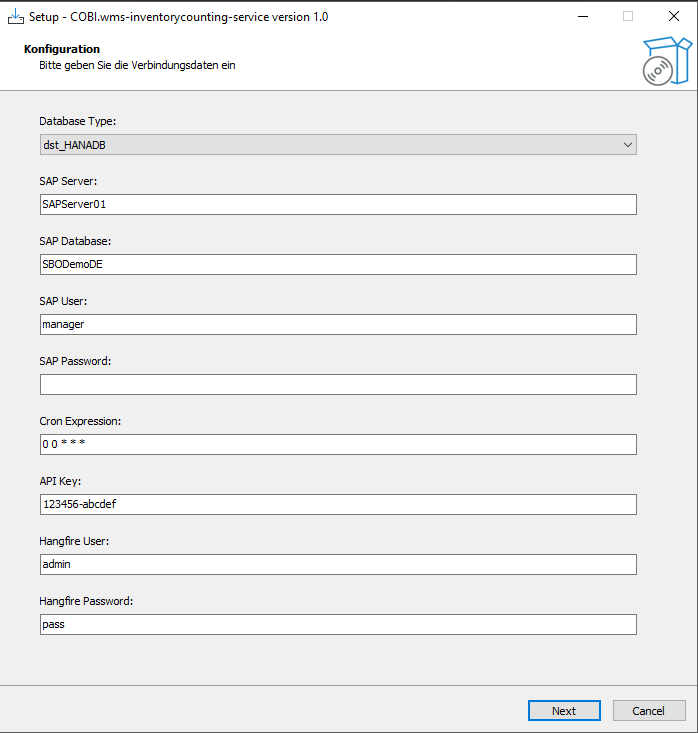Focus the SAP Server input field
Viewport: 698px width, 733px height.
[337, 204]
